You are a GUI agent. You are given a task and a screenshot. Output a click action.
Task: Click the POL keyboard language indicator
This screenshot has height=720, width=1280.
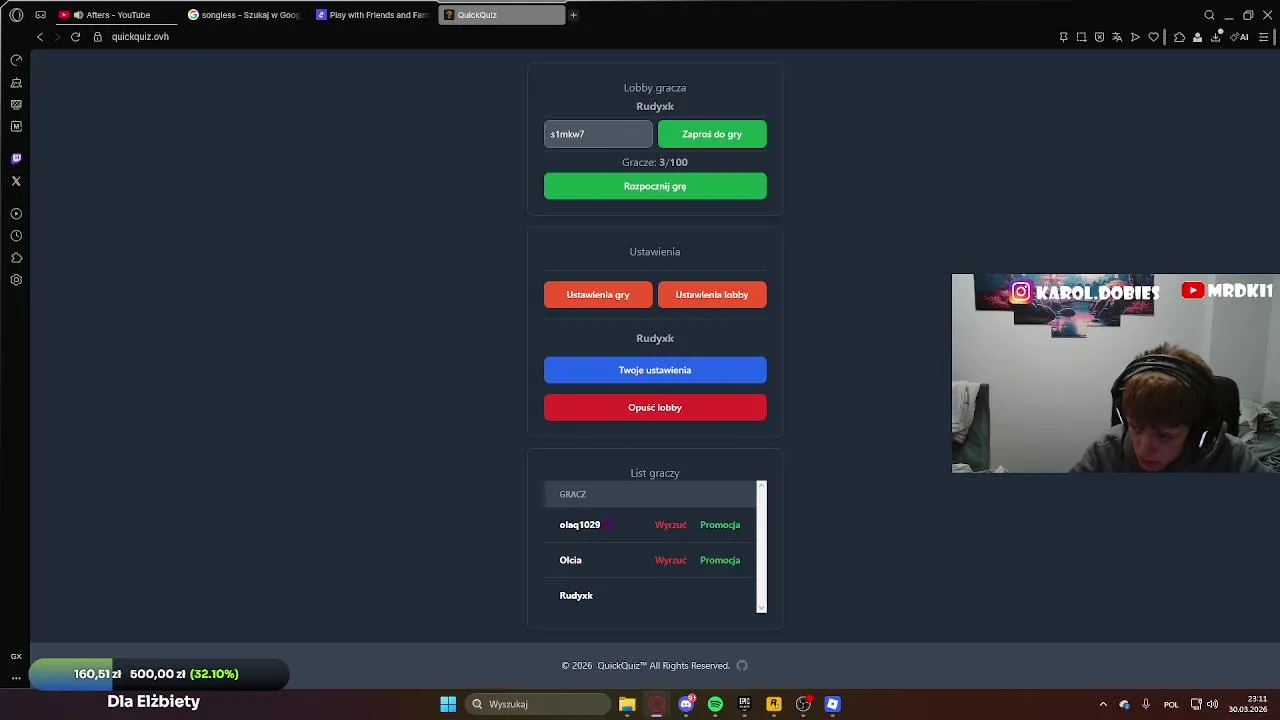pos(1171,704)
